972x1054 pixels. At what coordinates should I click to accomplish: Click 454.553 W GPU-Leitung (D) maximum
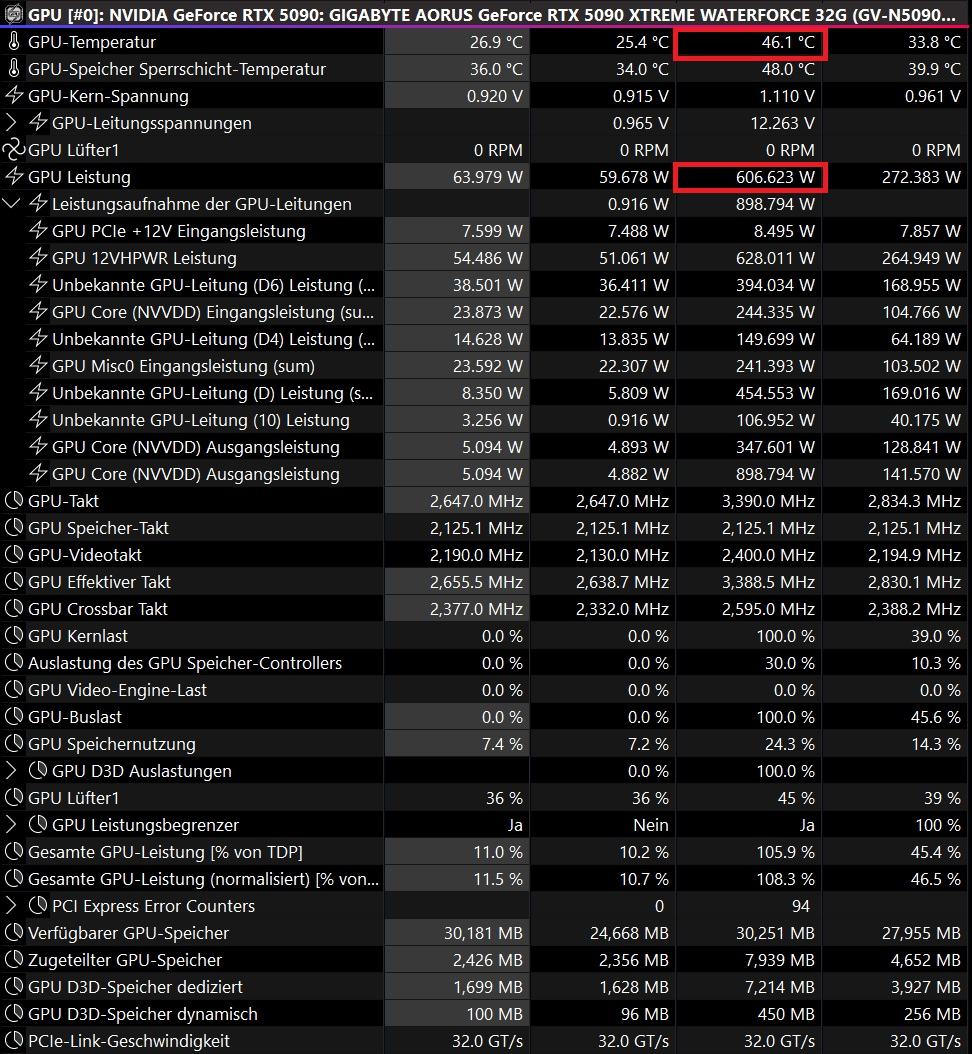pyautogui.click(x=775, y=393)
